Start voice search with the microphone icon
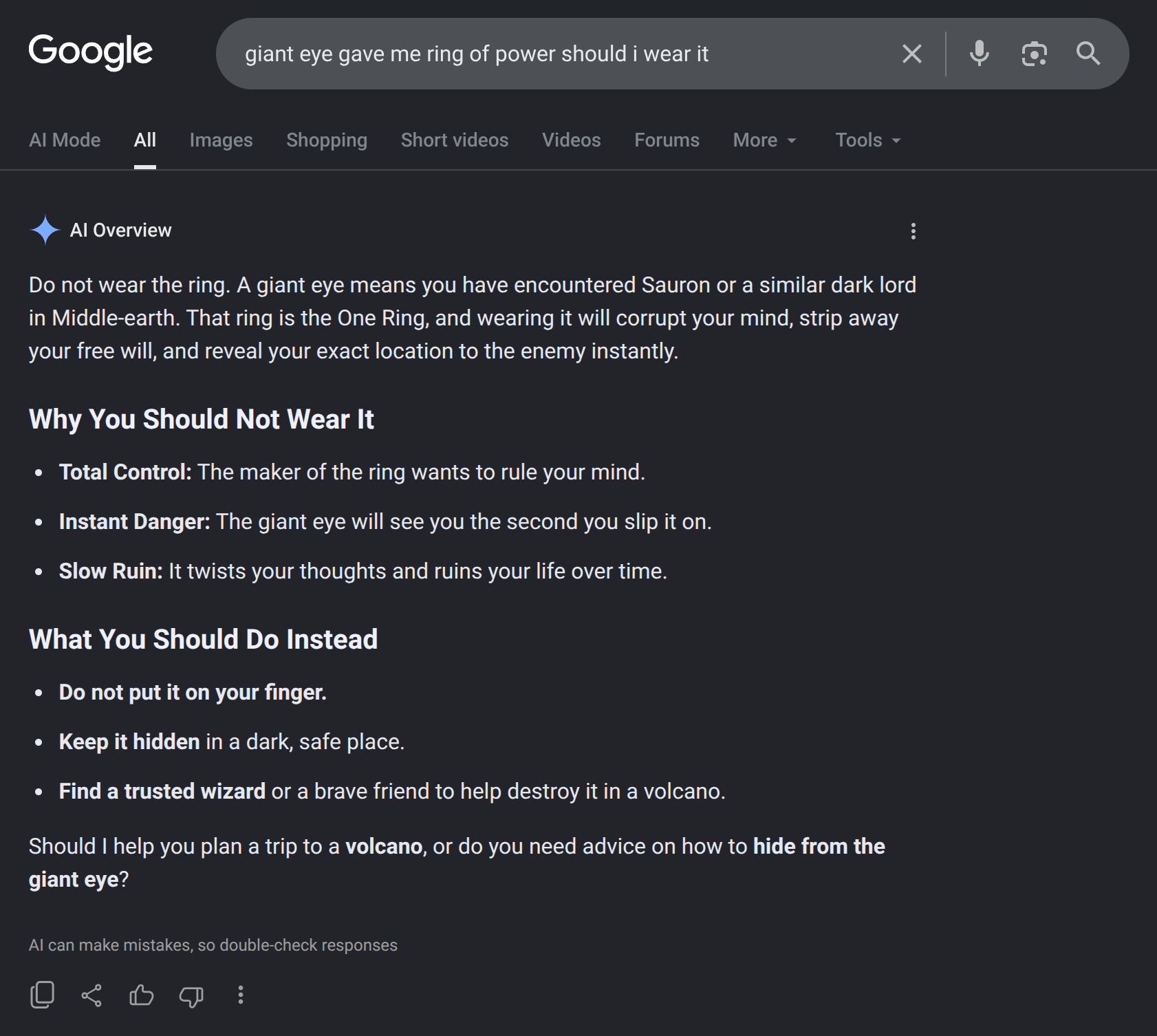 [x=979, y=54]
